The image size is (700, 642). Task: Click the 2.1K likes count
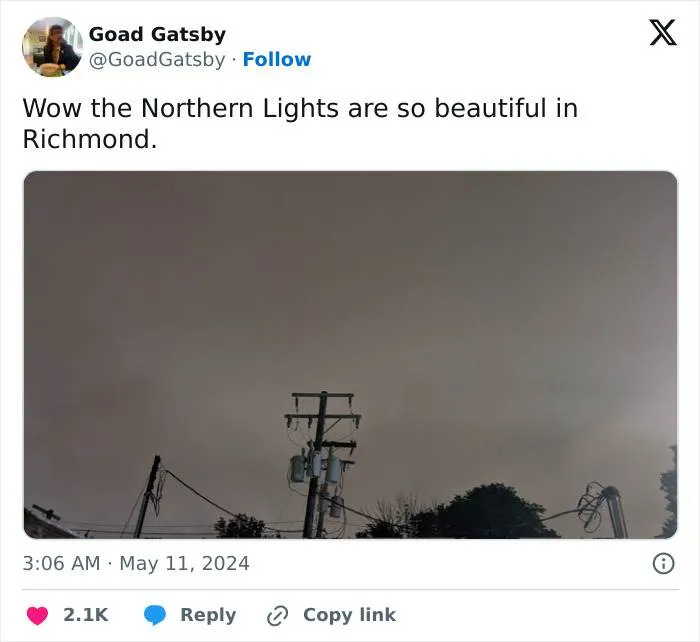pos(85,615)
